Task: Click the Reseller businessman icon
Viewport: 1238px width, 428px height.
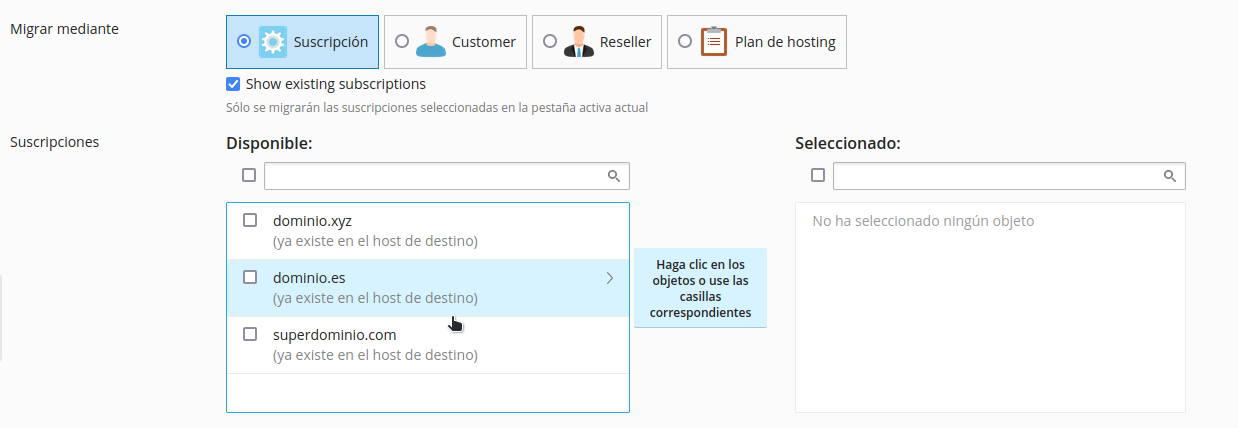Action: (x=578, y=42)
